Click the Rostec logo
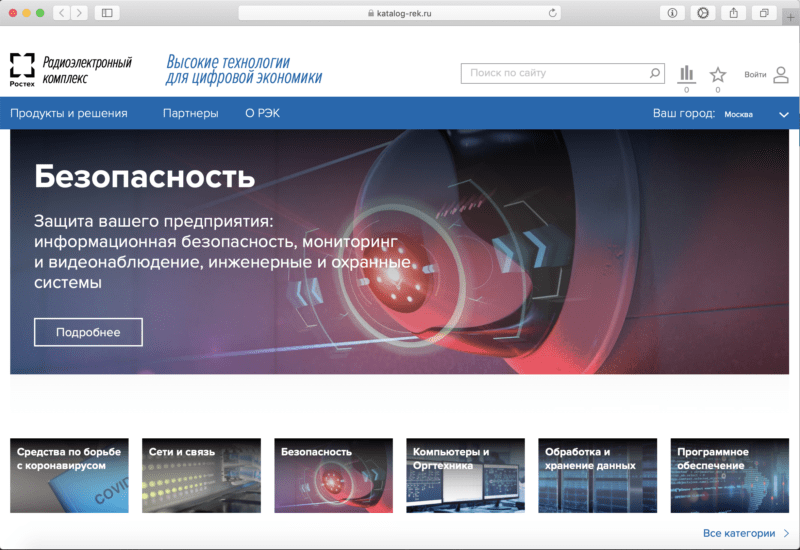Screen dimensions: 800x550 22,70
